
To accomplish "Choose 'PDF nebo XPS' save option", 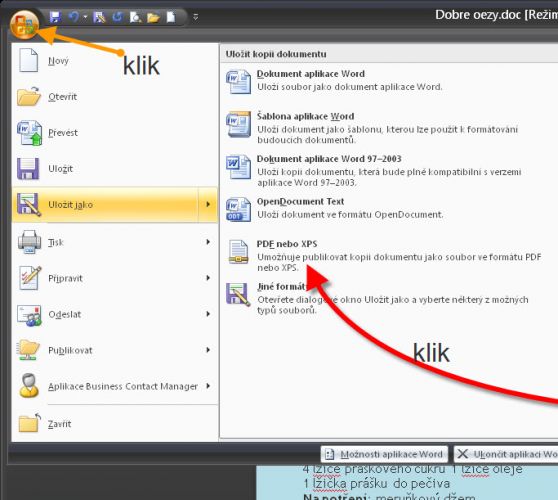I will coord(390,255).
